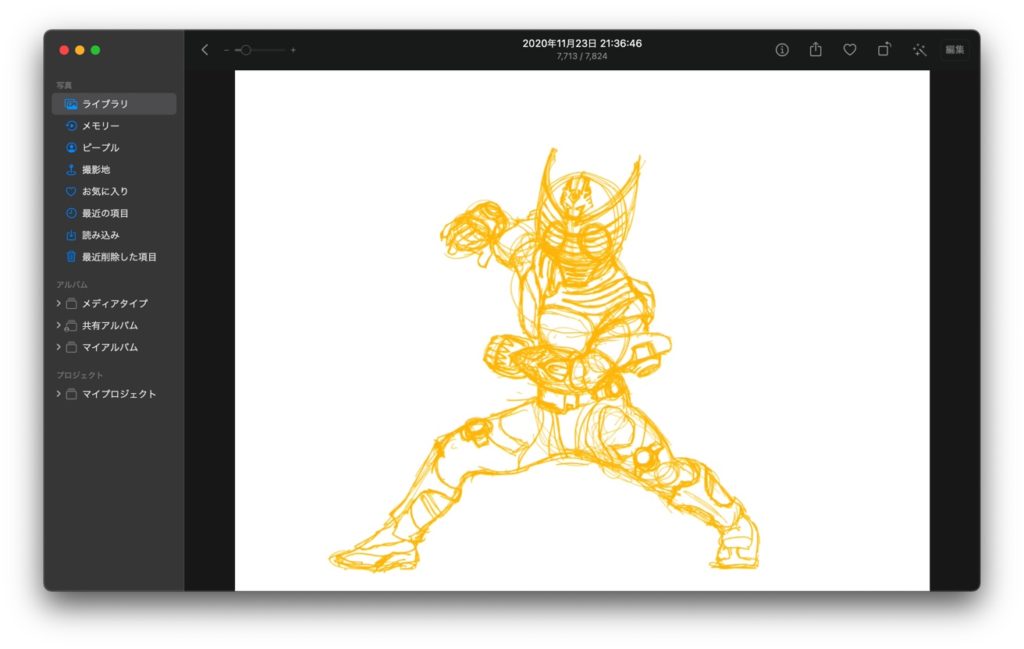Enter full screen with green button
1024x649 pixels.
coord(95,50)
